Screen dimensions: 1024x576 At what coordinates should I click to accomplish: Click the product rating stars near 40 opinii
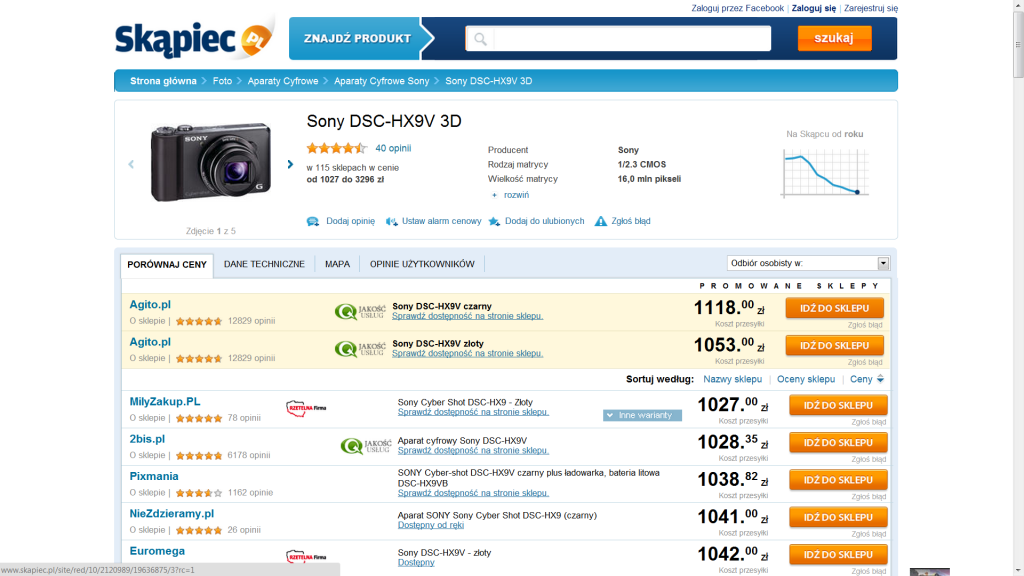[337, 148]
